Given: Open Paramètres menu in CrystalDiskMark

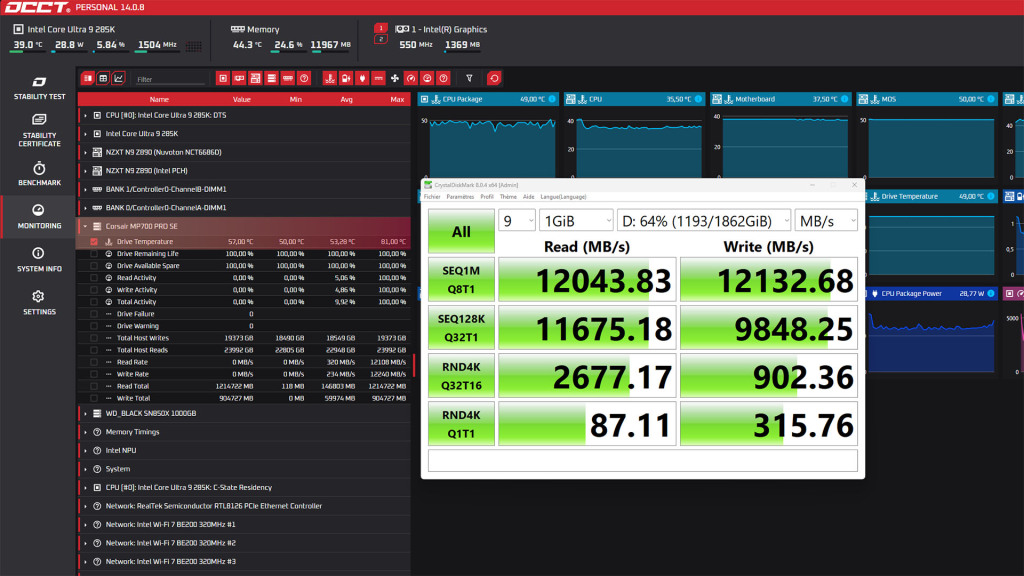Looking at the screenshot, I should [x=460, y=197].
